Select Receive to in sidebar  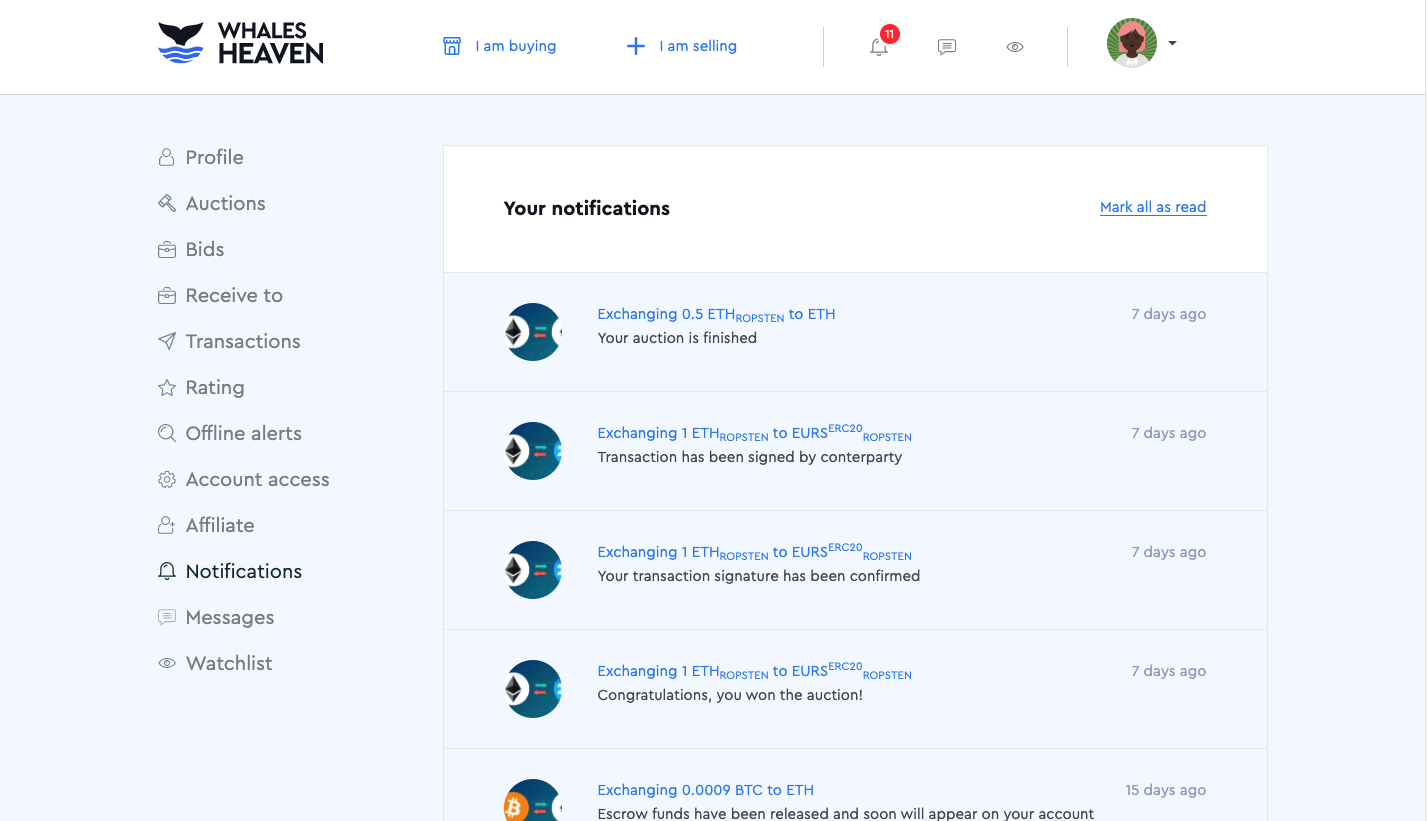[234, 295]
